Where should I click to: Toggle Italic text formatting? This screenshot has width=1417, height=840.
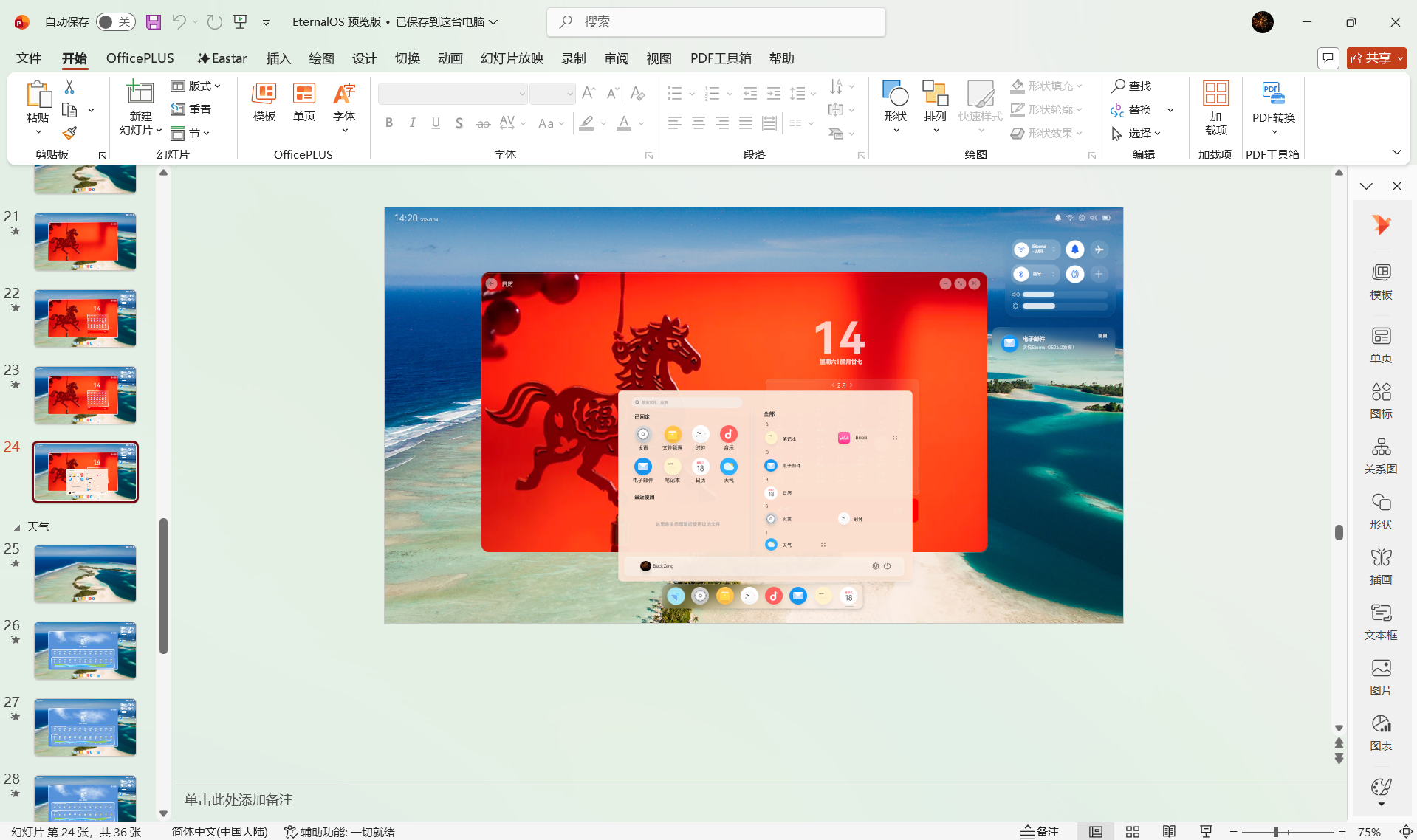coord(412,123)
